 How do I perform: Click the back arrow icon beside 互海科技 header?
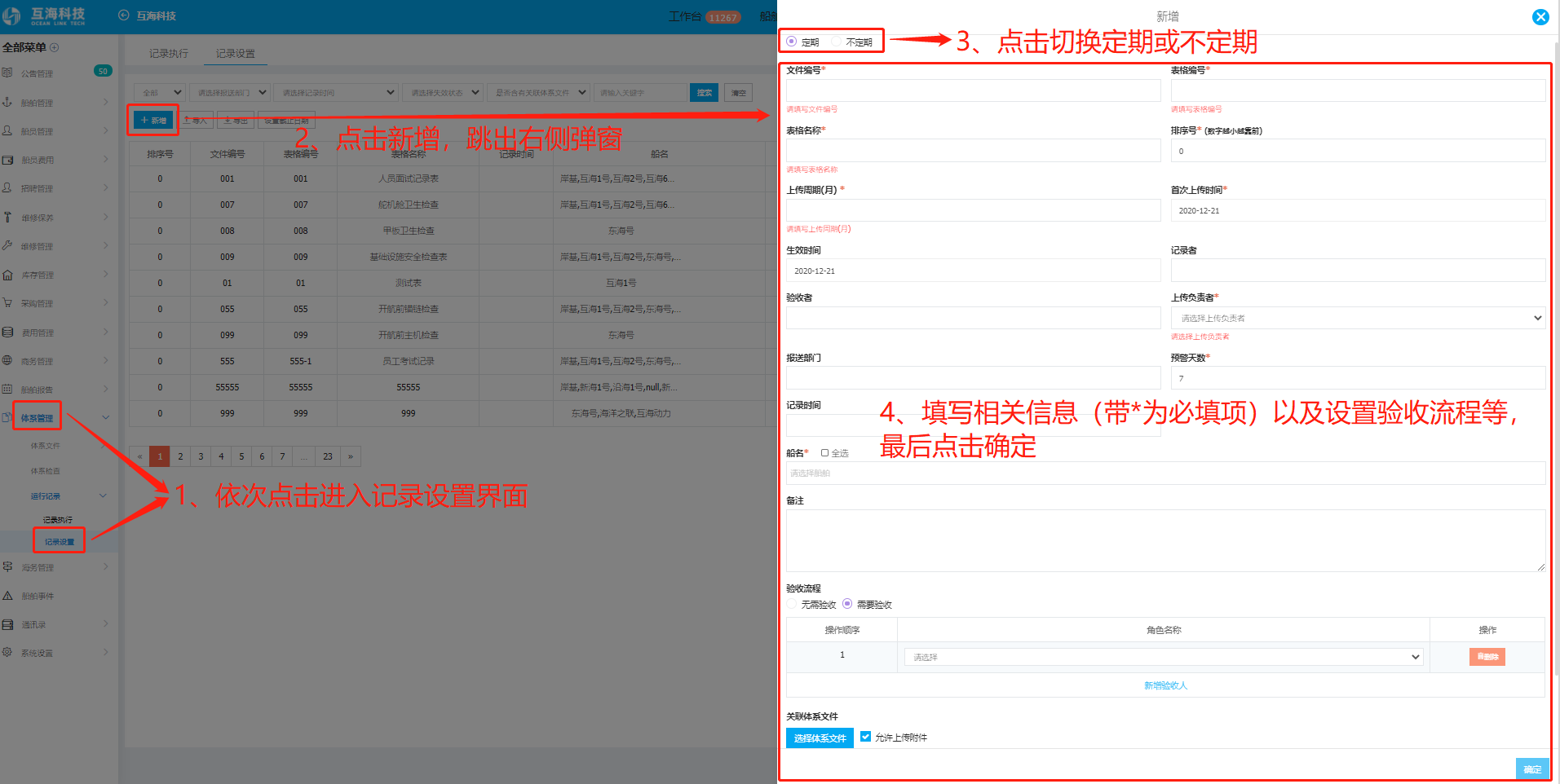pos(124,15)
